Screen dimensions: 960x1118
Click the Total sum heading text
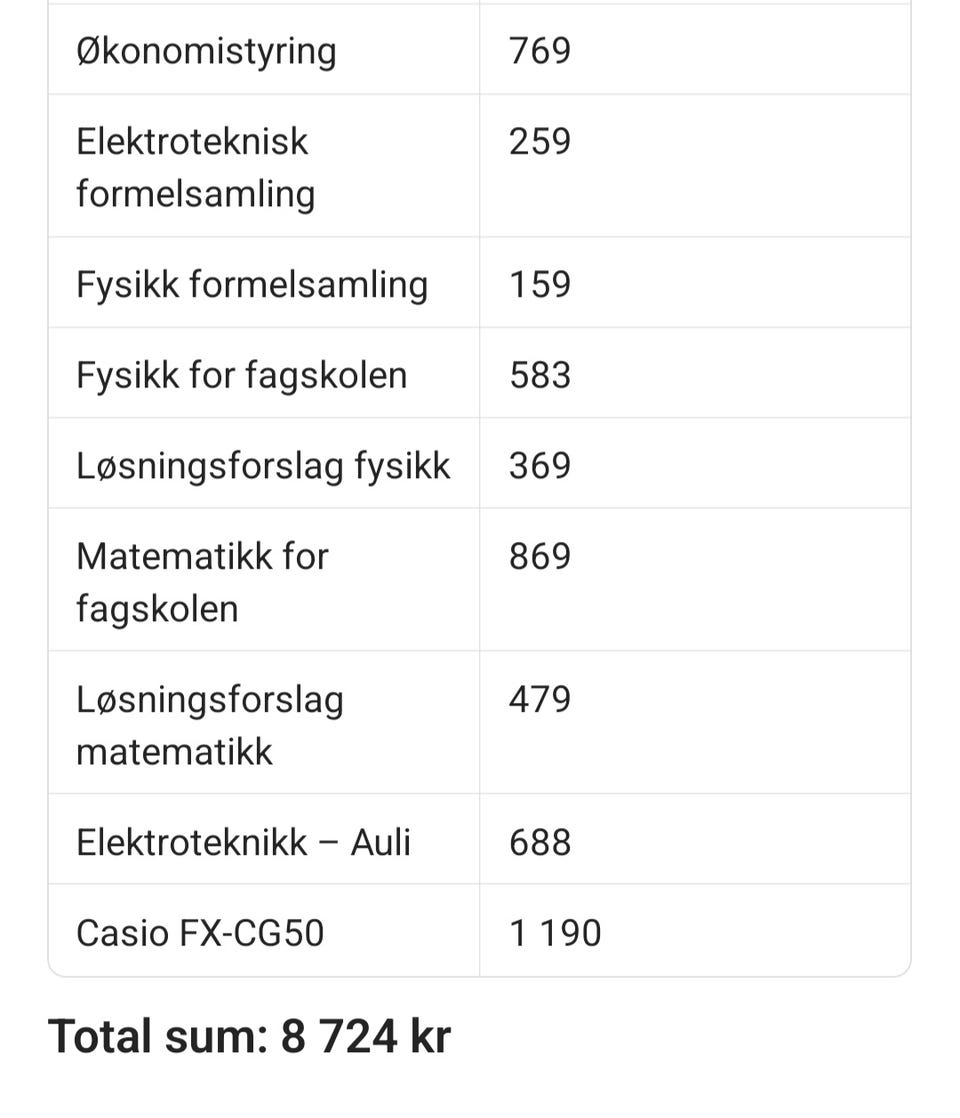(x=158, y=1035)
